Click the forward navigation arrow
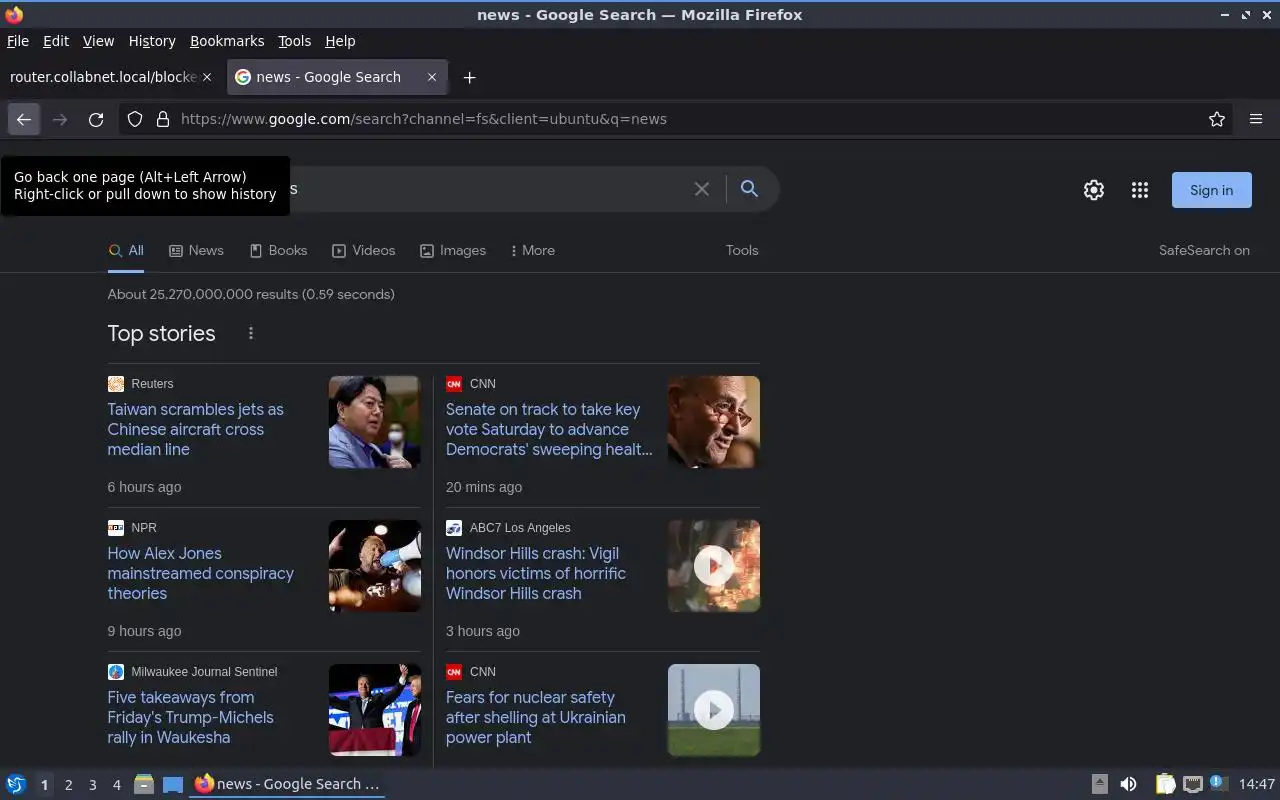This screenshot has height=800, width=1280. pyautogui.click(x=60, y=119)
